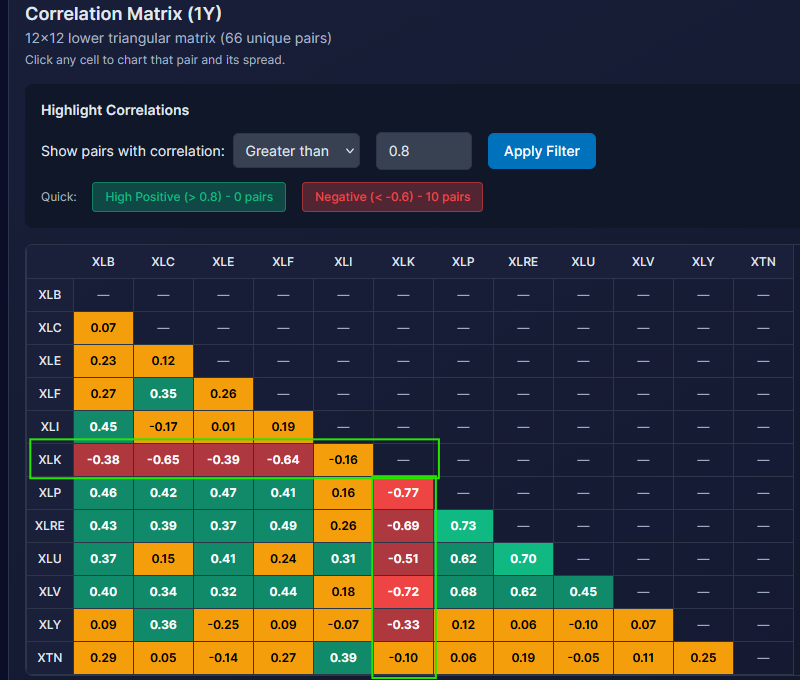The width and height of the screenshot is (800, 680).
Task: Click the XLK–XLI cell showing -0.16
Action: (343, 460)
